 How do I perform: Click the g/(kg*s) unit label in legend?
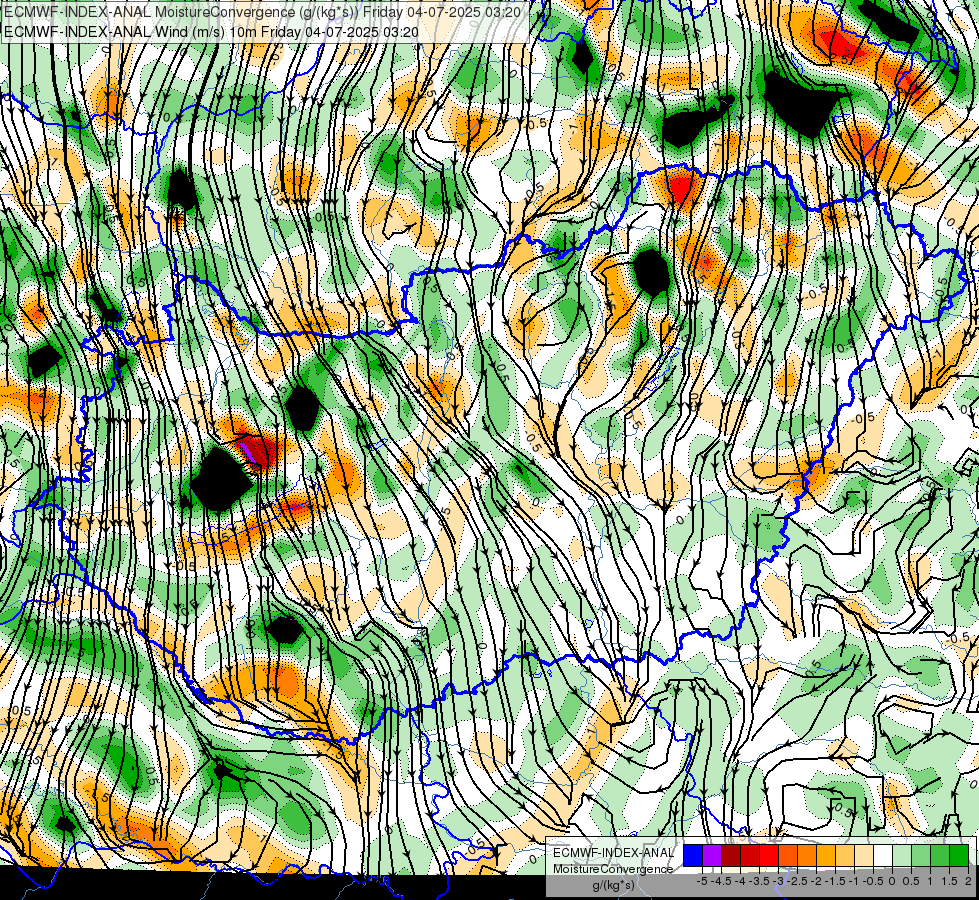(614, 886)
